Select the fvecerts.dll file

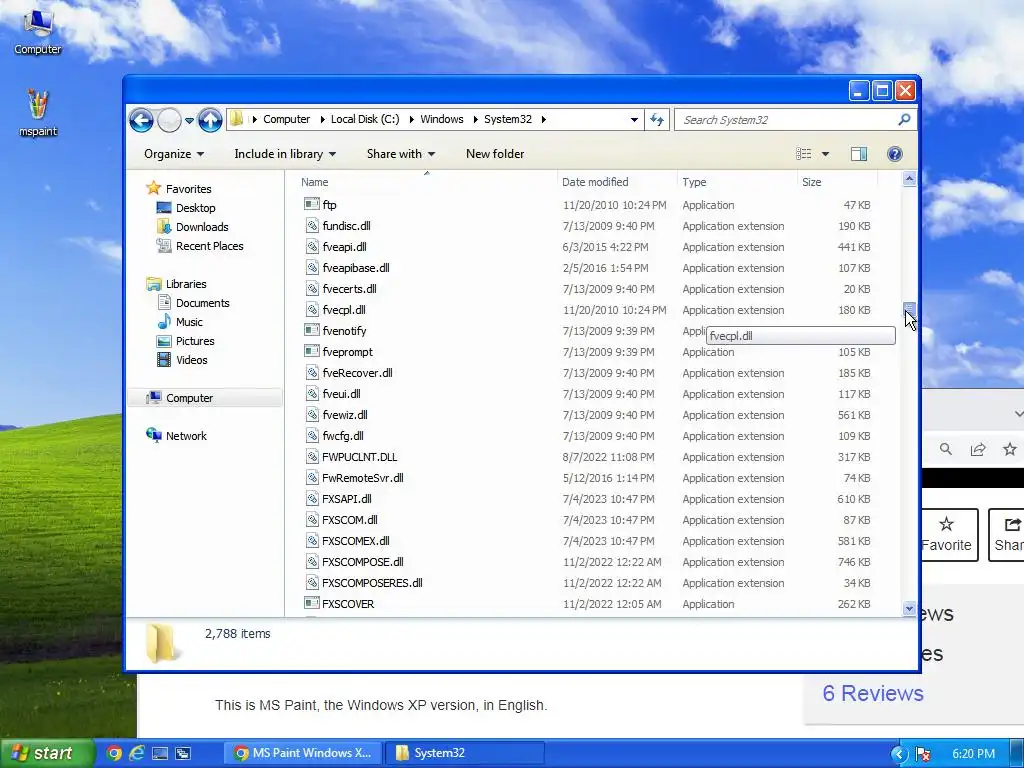coord(349,289)
